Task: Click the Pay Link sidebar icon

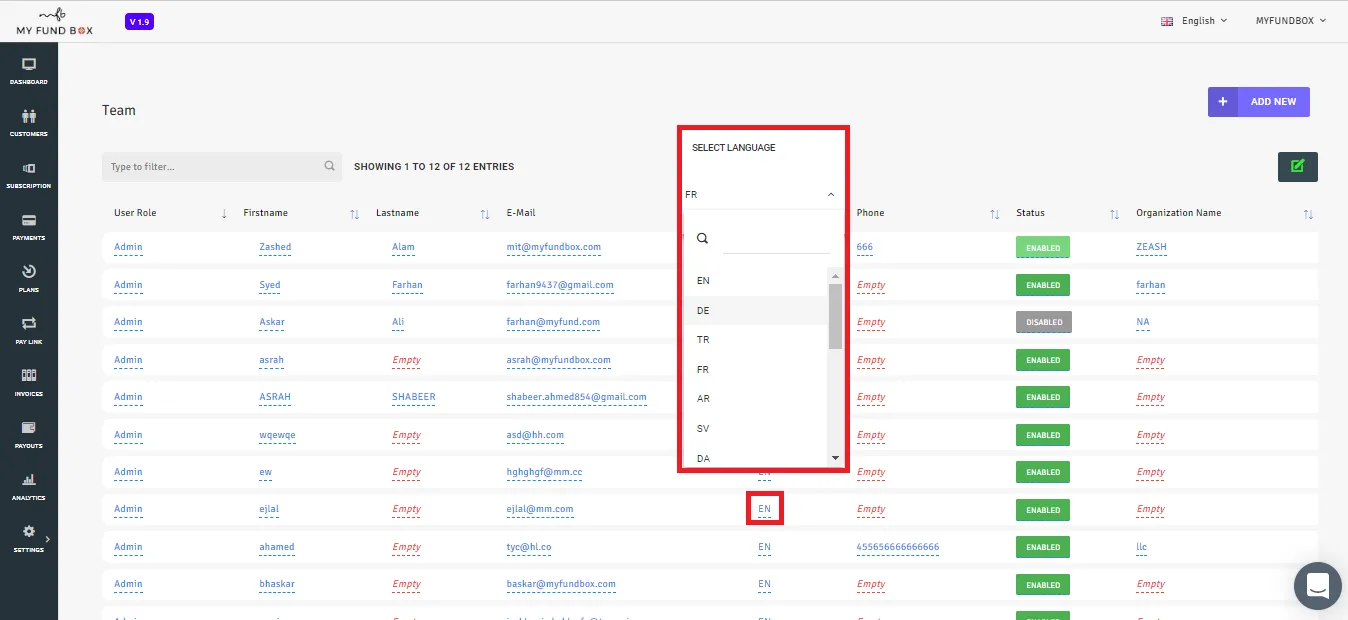Action: (29, 330)
